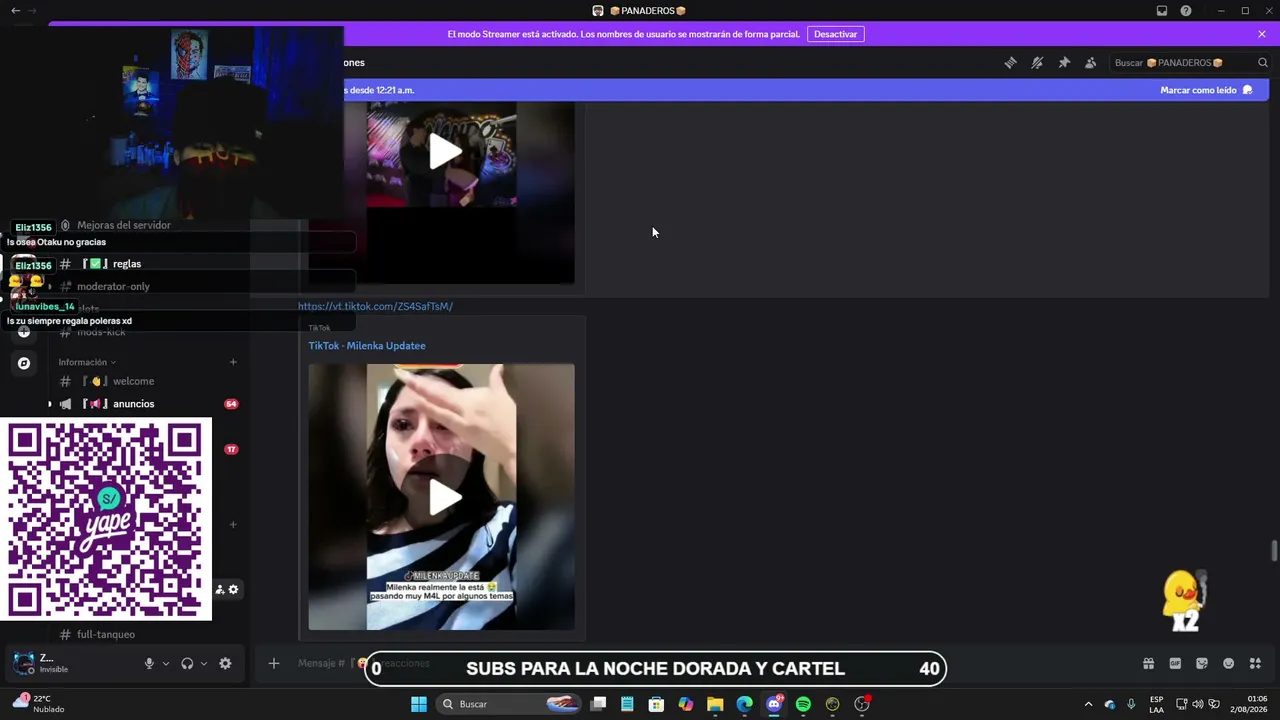Open Discord user settings gear
Image resolution: width=1280 pixels, height=720 pixels.
point(225,663)
